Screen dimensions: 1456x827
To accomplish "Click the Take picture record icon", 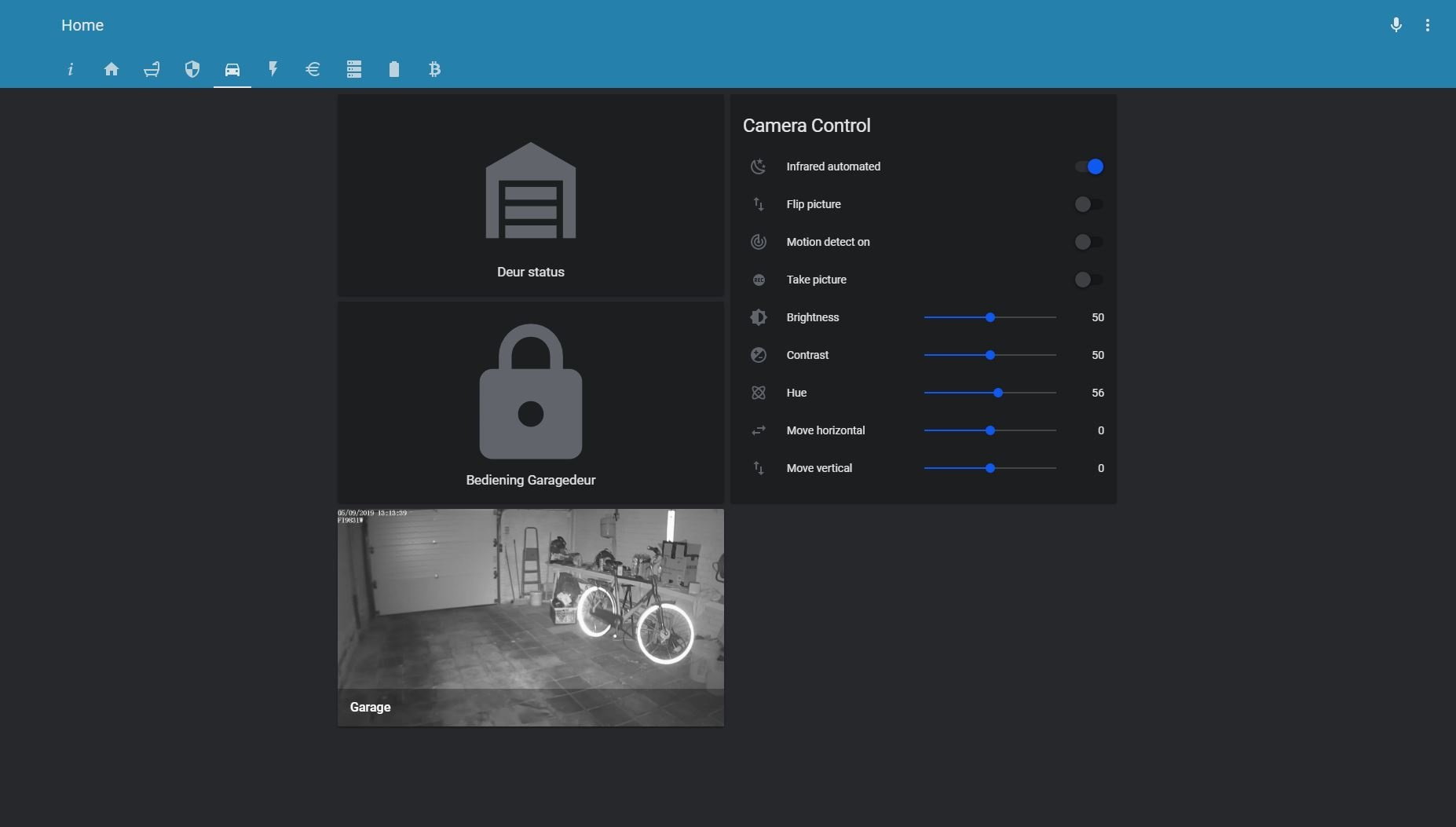I will [759, 280].
